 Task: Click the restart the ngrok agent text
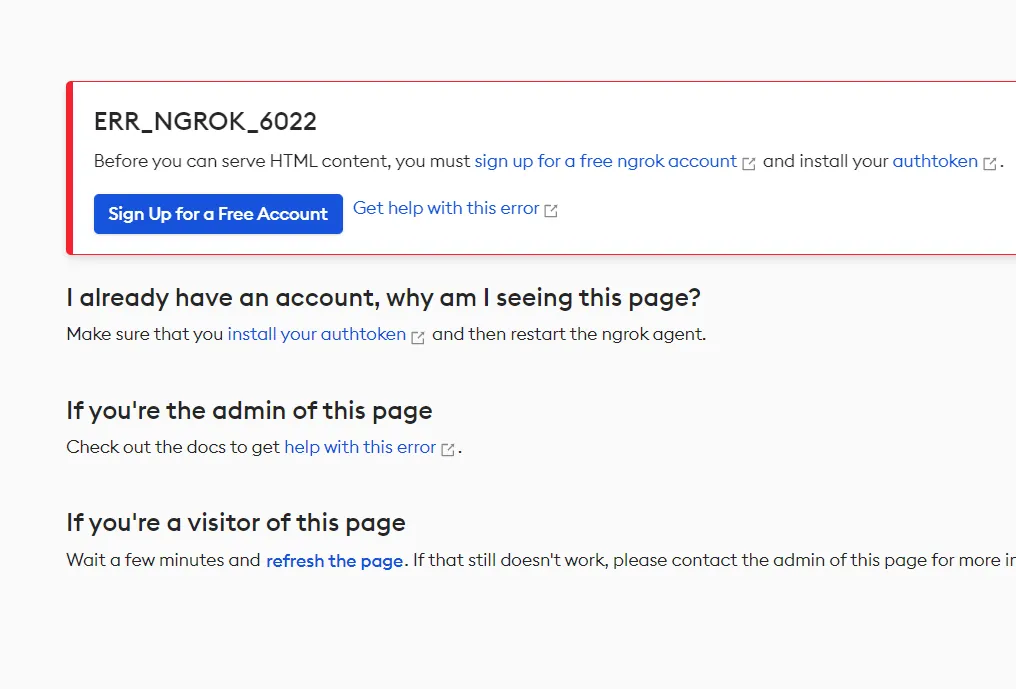pyautogui.click(x=569, y=334)
